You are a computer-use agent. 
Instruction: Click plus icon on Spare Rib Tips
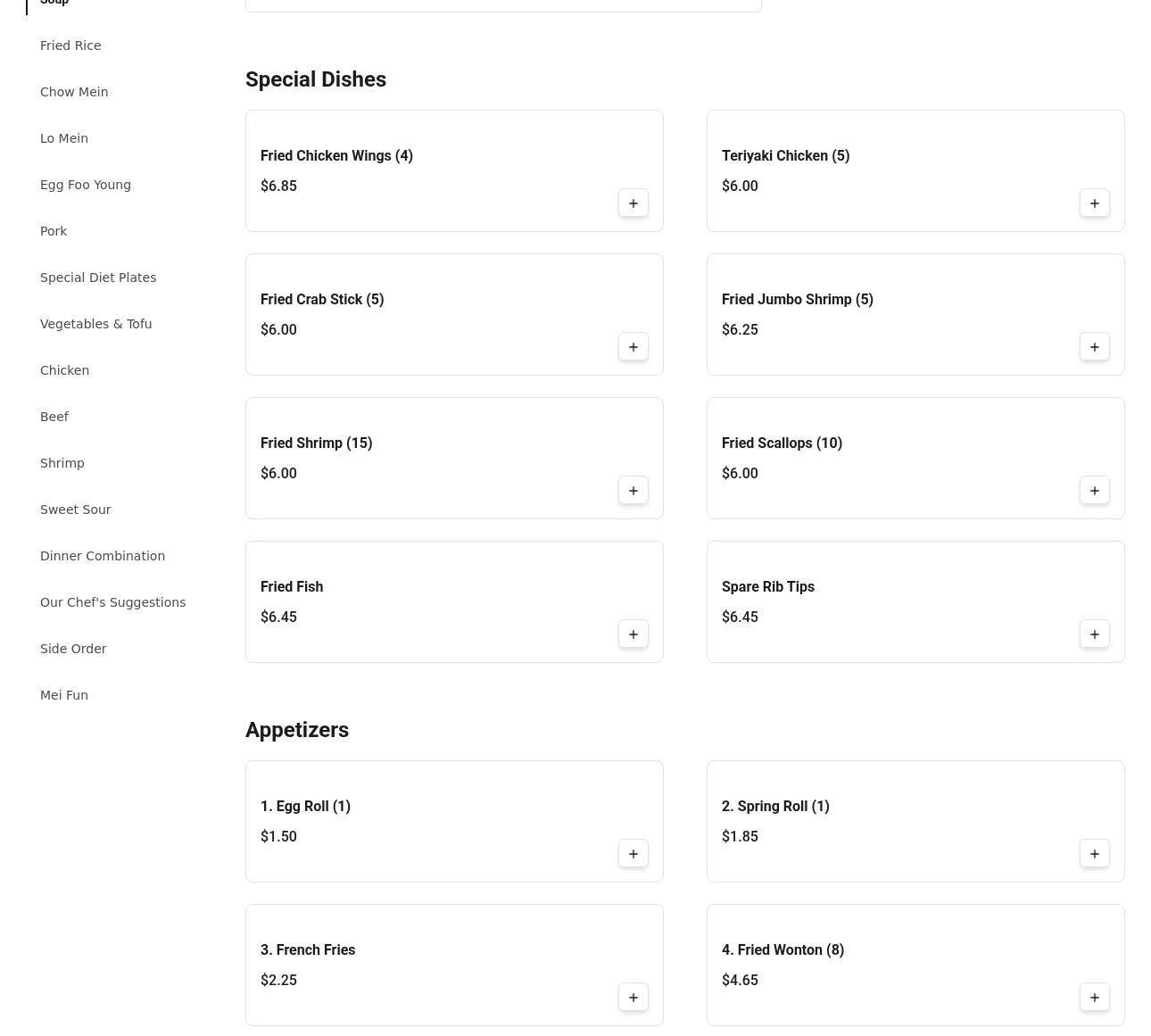coord(1095,634)
